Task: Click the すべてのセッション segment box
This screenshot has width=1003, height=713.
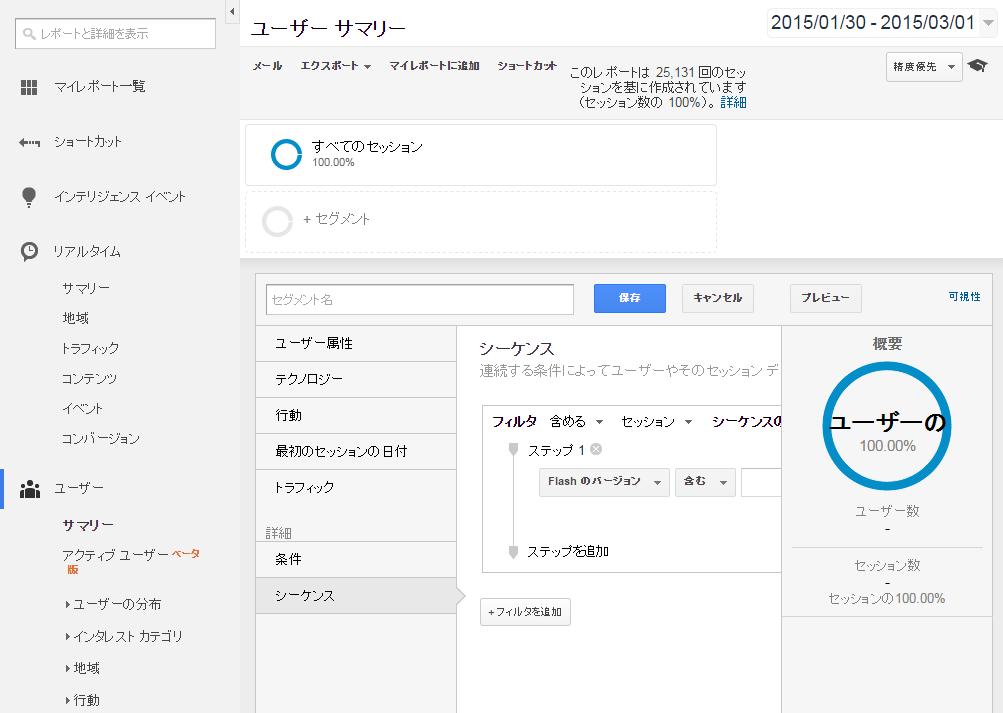Action: tap(481, 155)
